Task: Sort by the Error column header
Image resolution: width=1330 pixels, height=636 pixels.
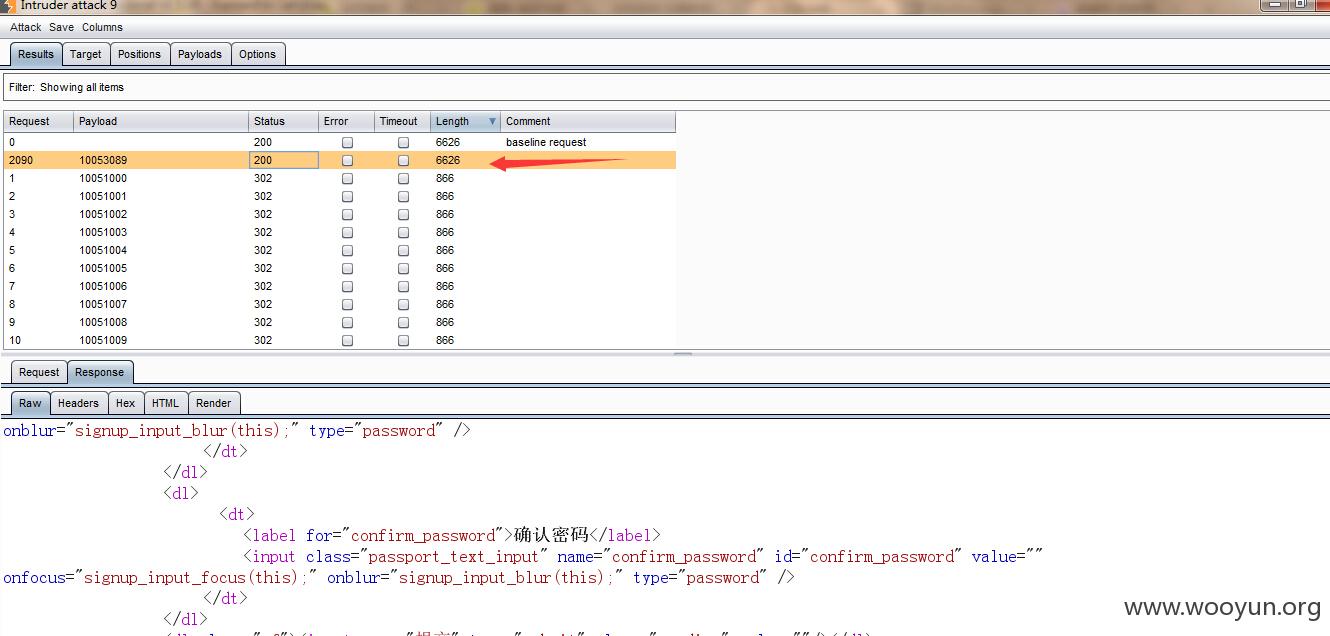Action: (346, 121)
